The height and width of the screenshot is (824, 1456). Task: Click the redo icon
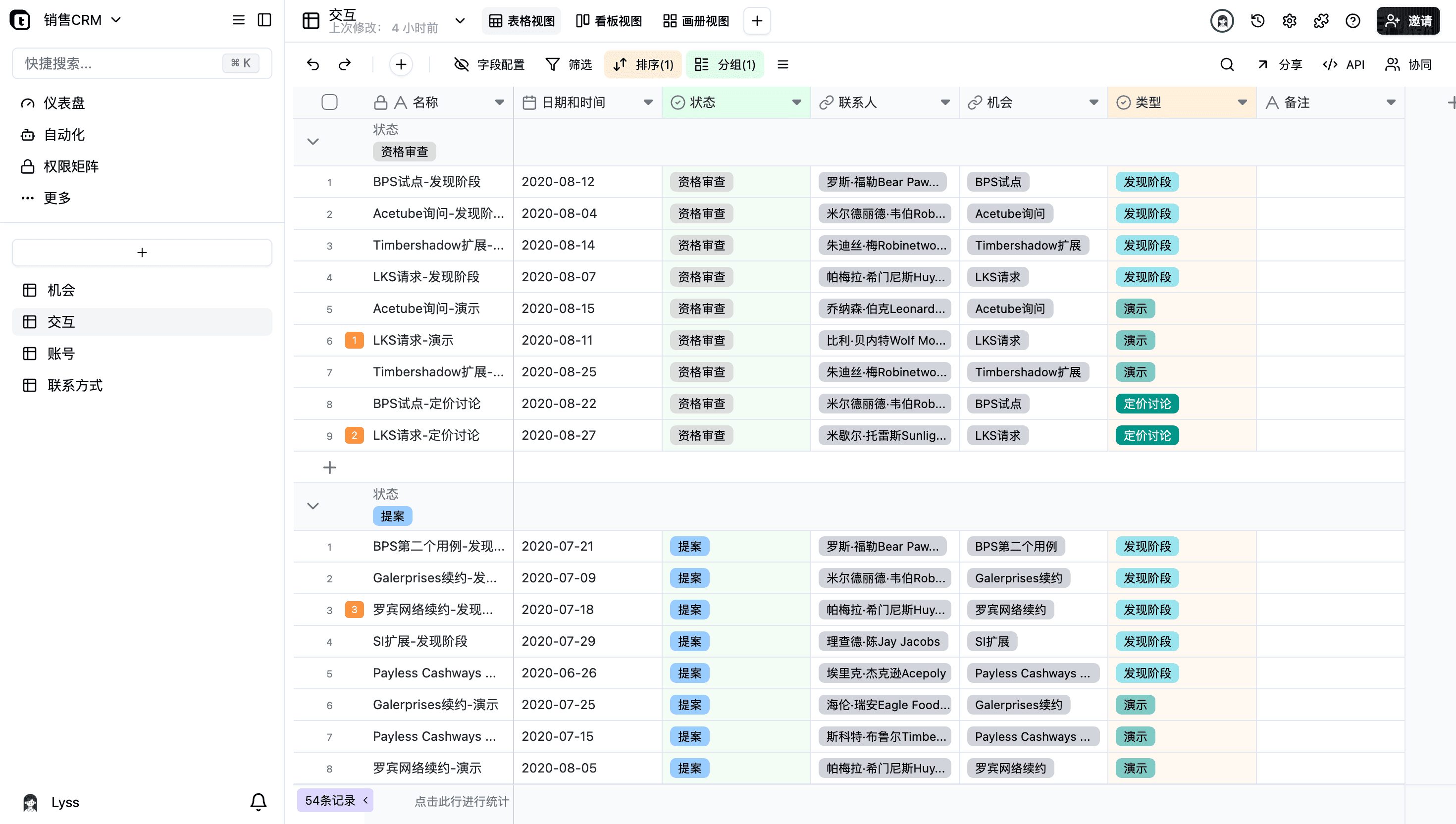(x=345, y=64)
